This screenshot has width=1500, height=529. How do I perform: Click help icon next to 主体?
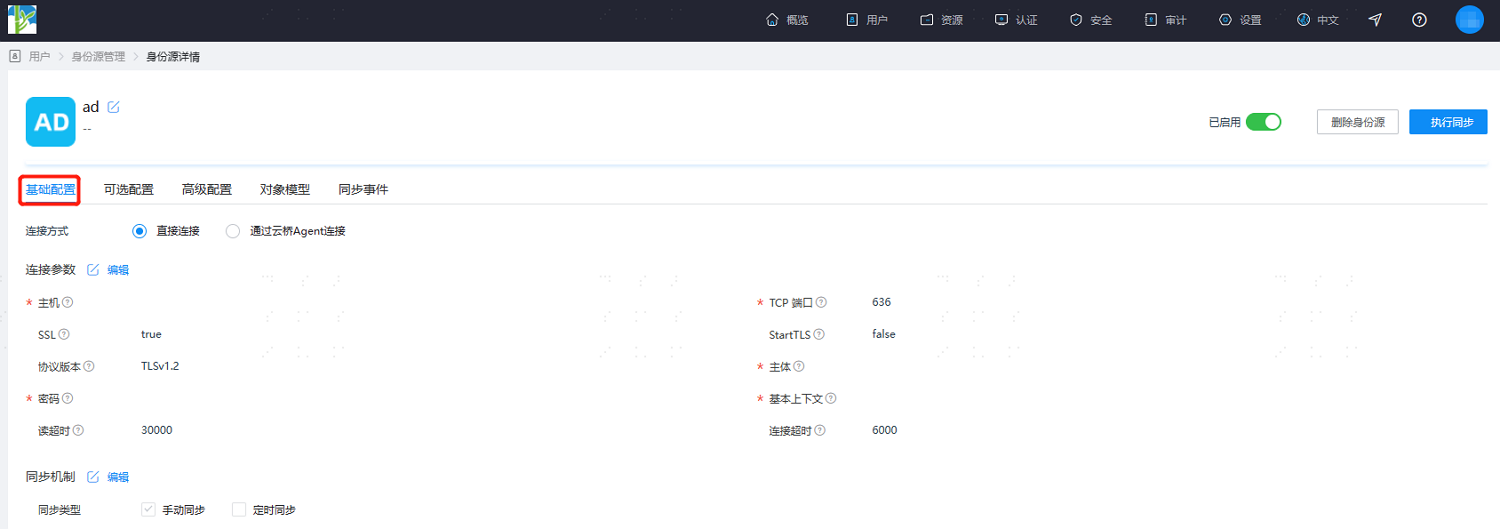pos(799,366)
